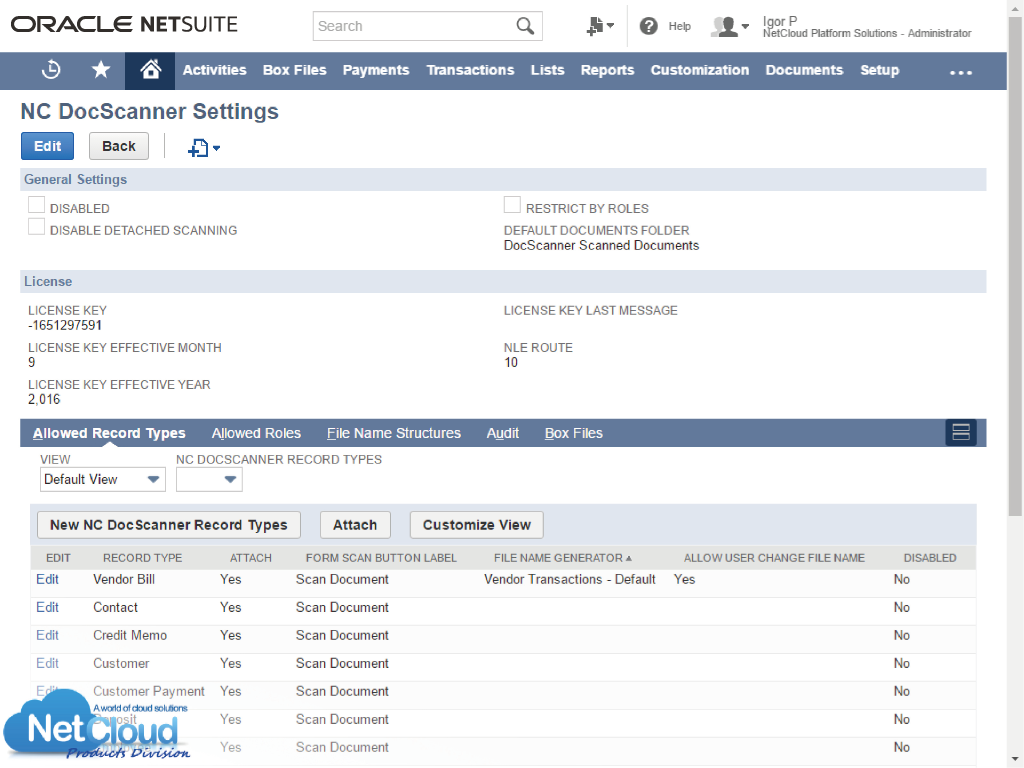
Task: Select the license key value -1651297591
Action: pyautogui.click(x=65, y=325)
